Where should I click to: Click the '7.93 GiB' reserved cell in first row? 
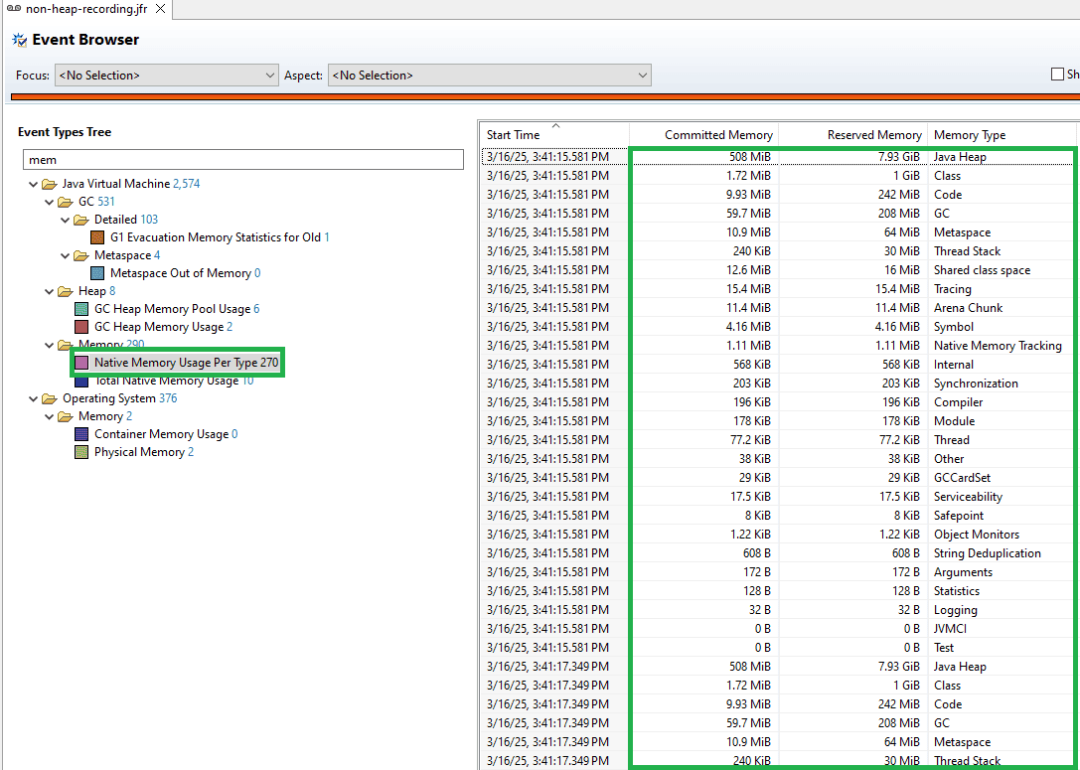[x=899, y=157]
